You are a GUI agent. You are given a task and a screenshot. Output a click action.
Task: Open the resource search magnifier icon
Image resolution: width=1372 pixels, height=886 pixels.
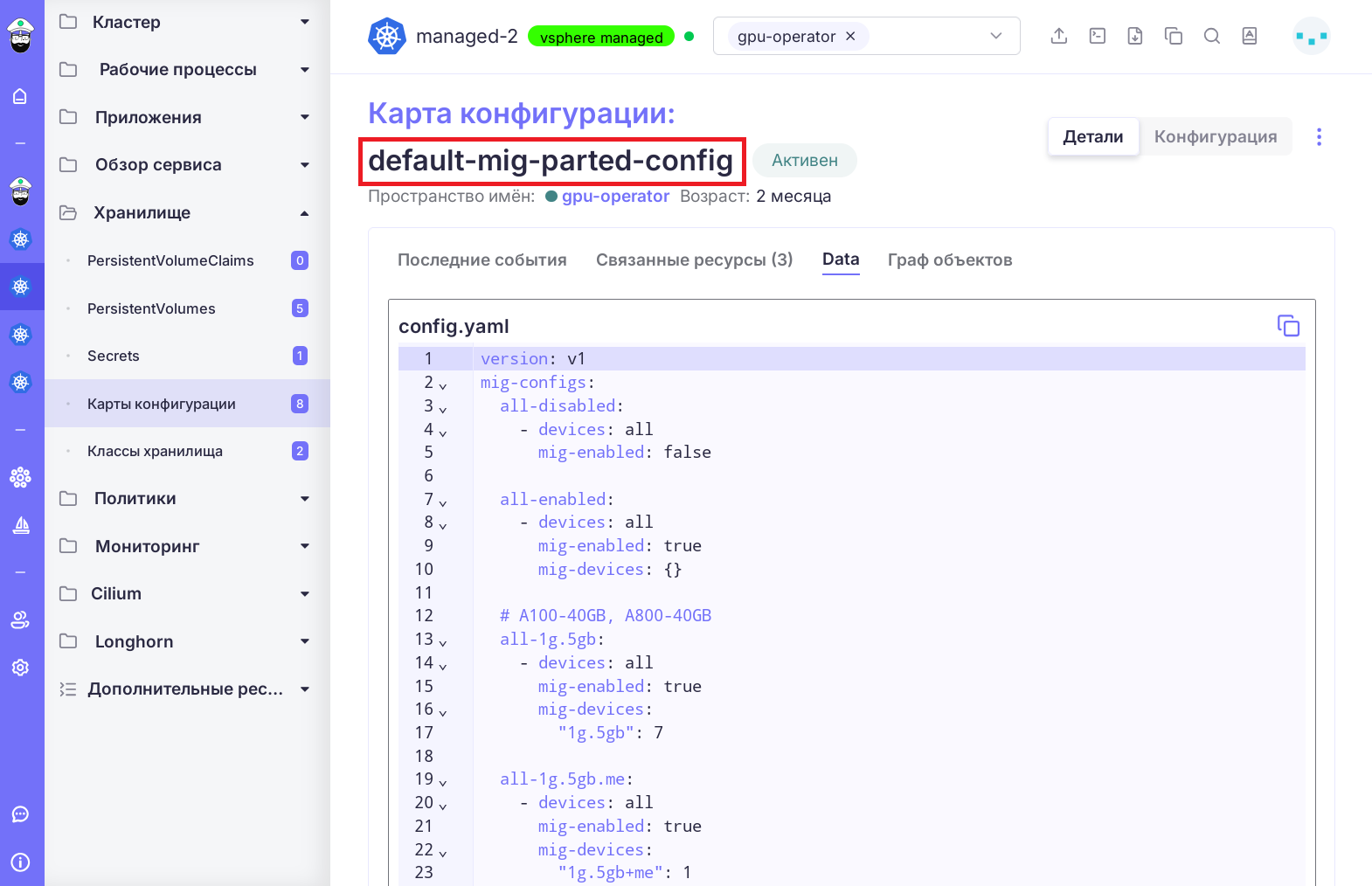click(x=1212, y=36)
